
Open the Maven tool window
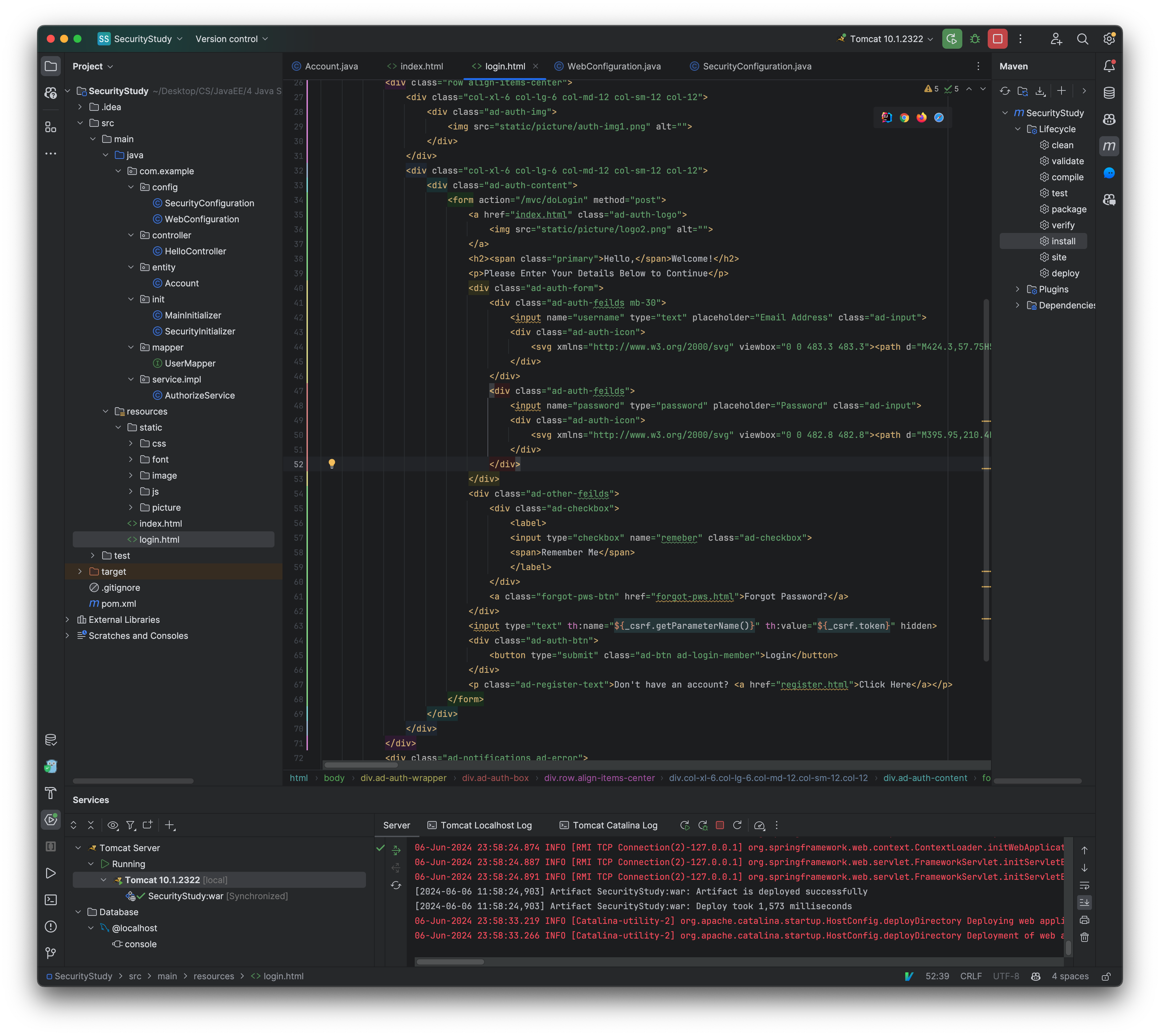(x=1109, y=146)
